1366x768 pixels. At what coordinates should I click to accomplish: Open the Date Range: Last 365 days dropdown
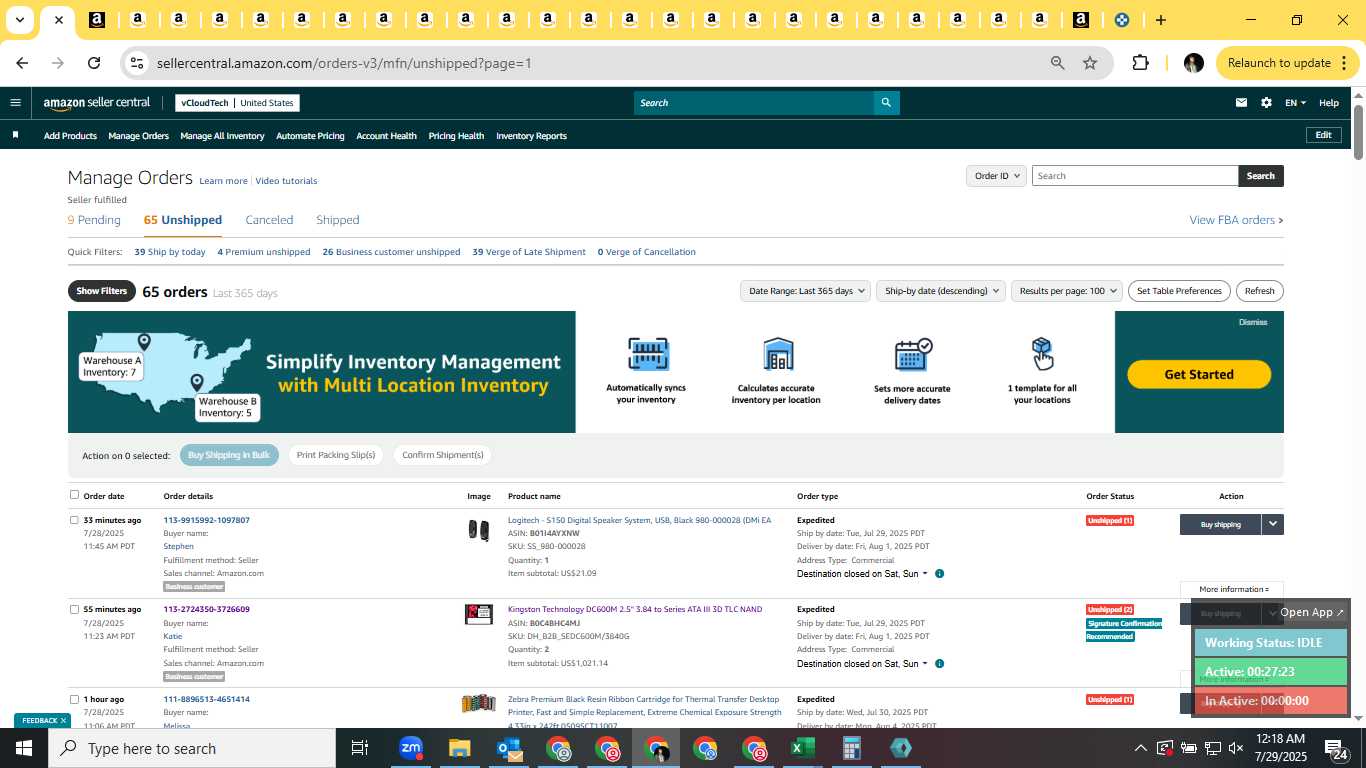pyautogui.click(x=805, y=291)
